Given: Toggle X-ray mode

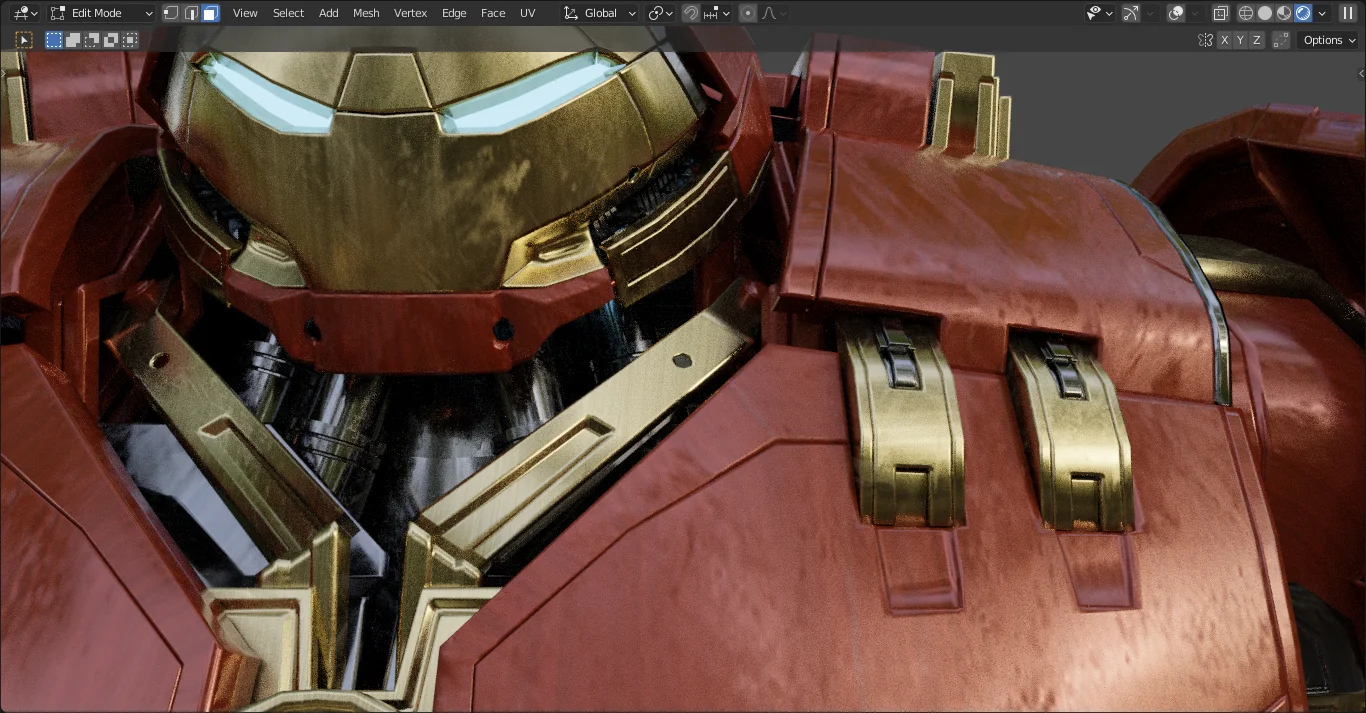Looking at the screenshot, I should point(1221,13).
